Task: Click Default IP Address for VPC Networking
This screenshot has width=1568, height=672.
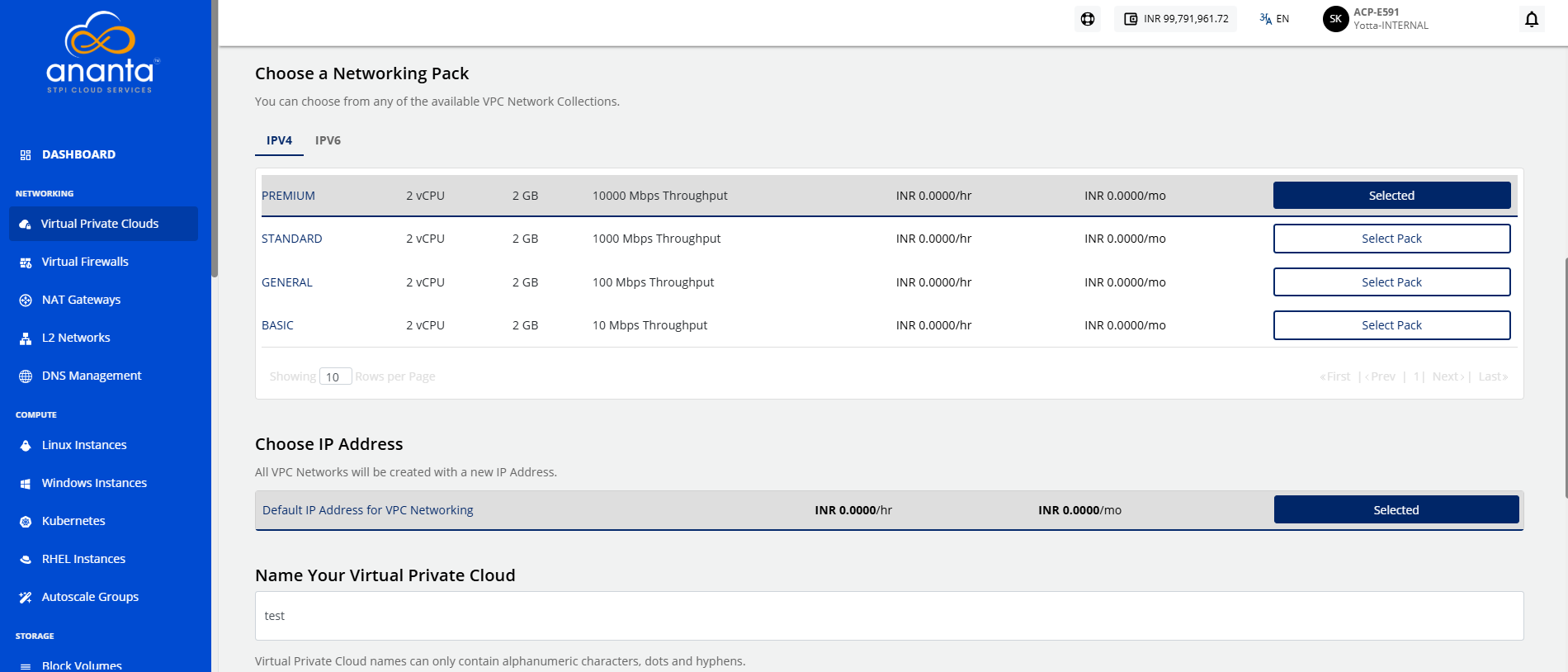Action: tap(367, 510)
